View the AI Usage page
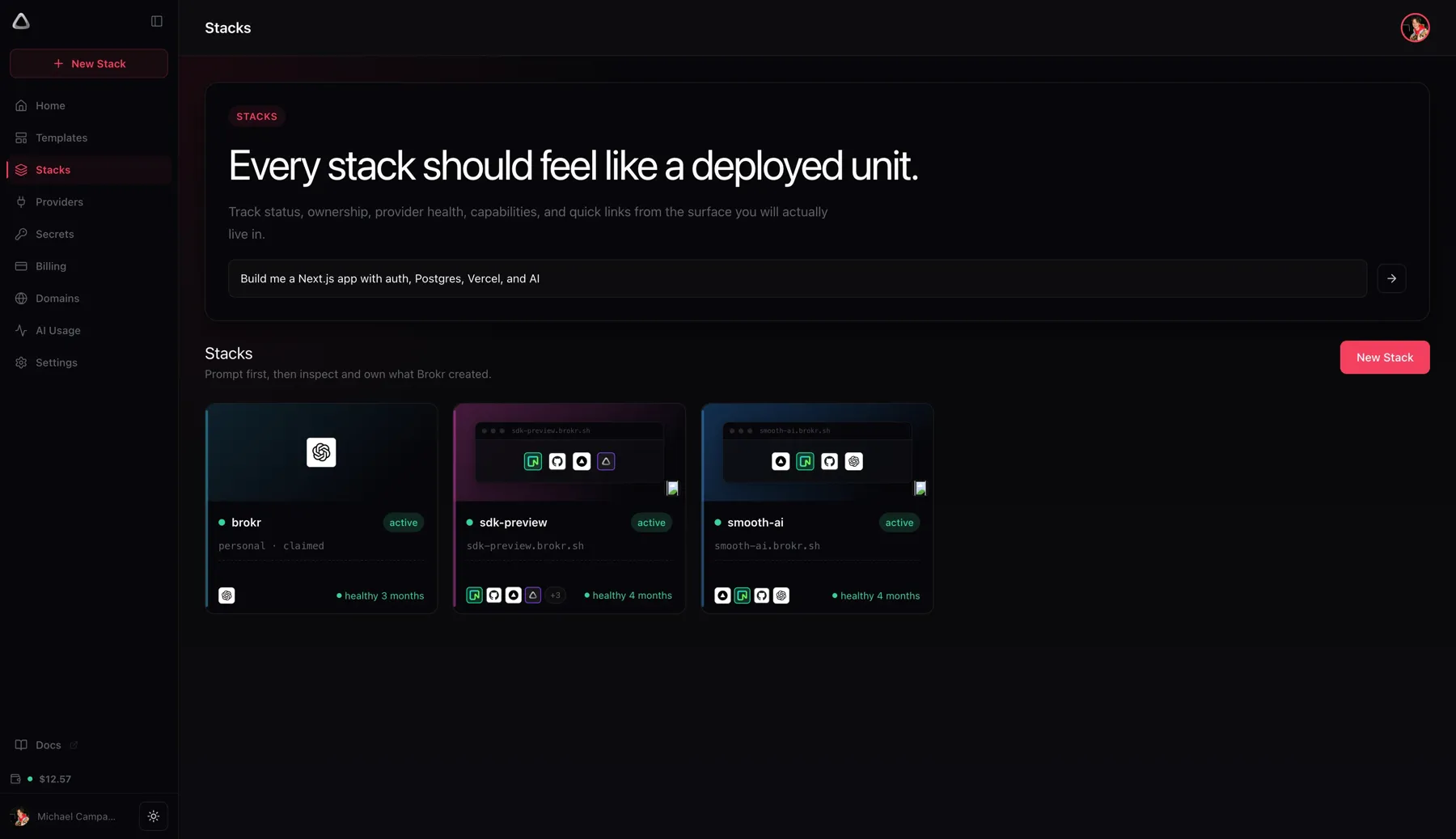 click(x=89, y=330)
